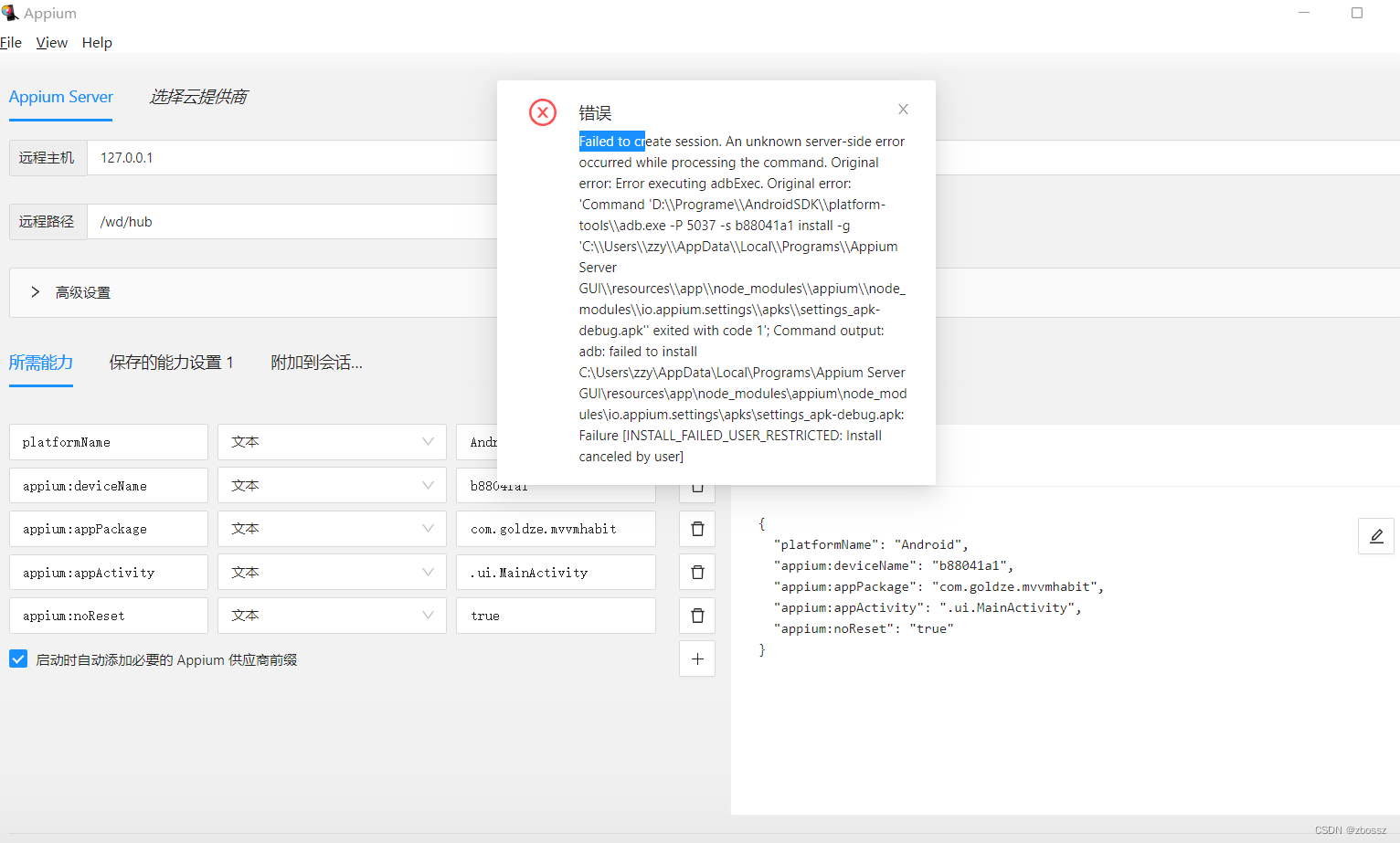This screenshot has height=843, width=1400.
Task: Close the error dialog with the X
Action: 903,110
